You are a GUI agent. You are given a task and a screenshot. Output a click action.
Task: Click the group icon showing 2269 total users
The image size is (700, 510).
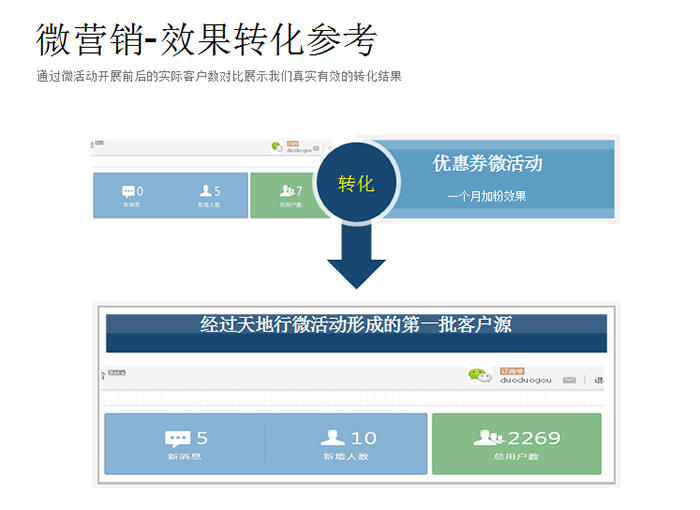pyautogui.click(x=488, y=438)
